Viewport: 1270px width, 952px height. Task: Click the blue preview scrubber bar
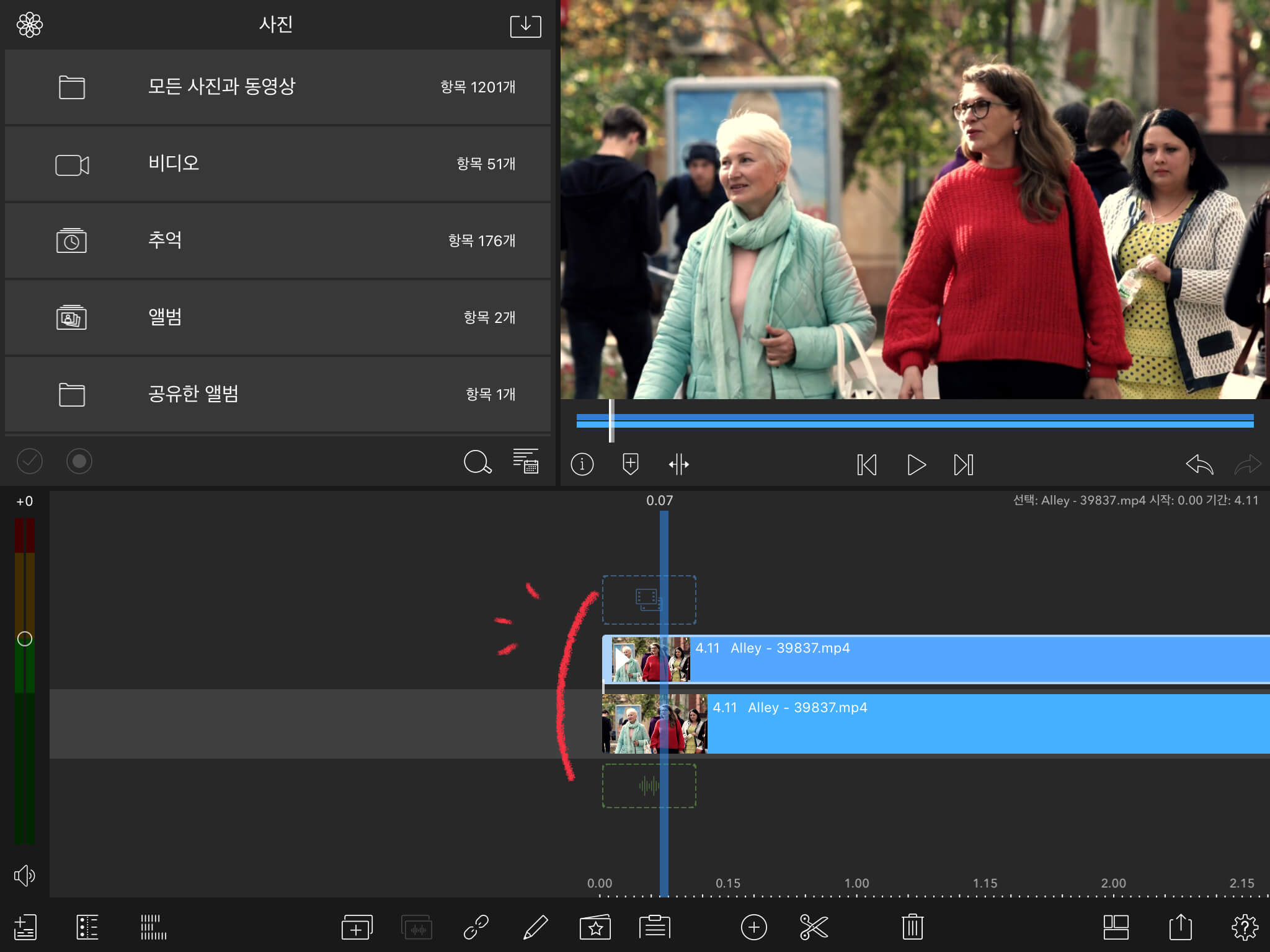[915, 421]
